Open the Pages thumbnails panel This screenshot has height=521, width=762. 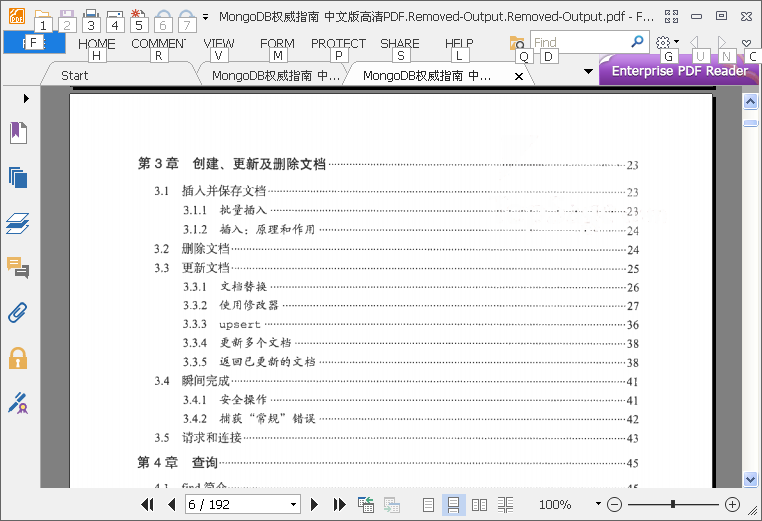pos(18,177)
